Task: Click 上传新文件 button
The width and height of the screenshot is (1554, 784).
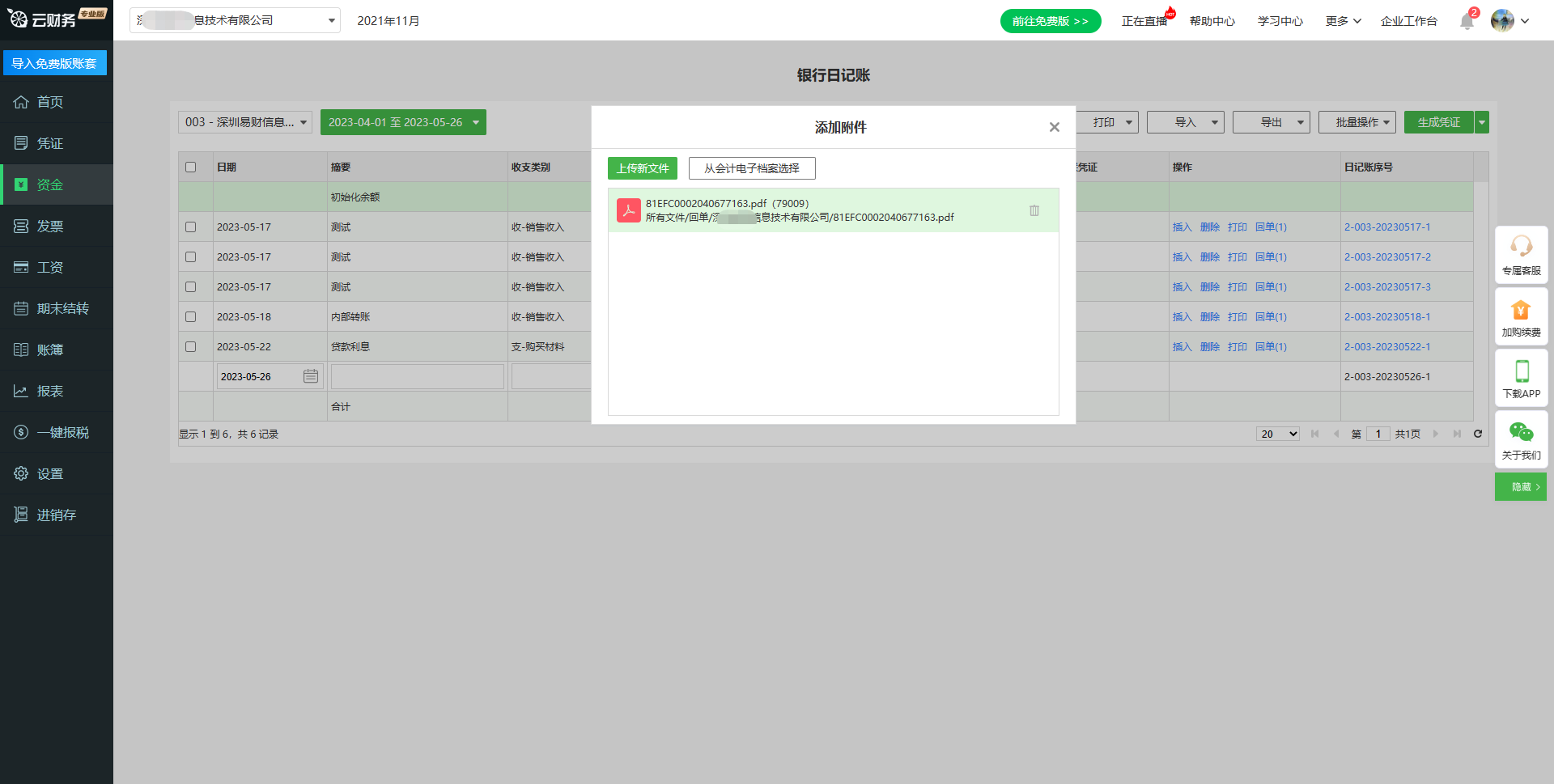Action: 643,168
